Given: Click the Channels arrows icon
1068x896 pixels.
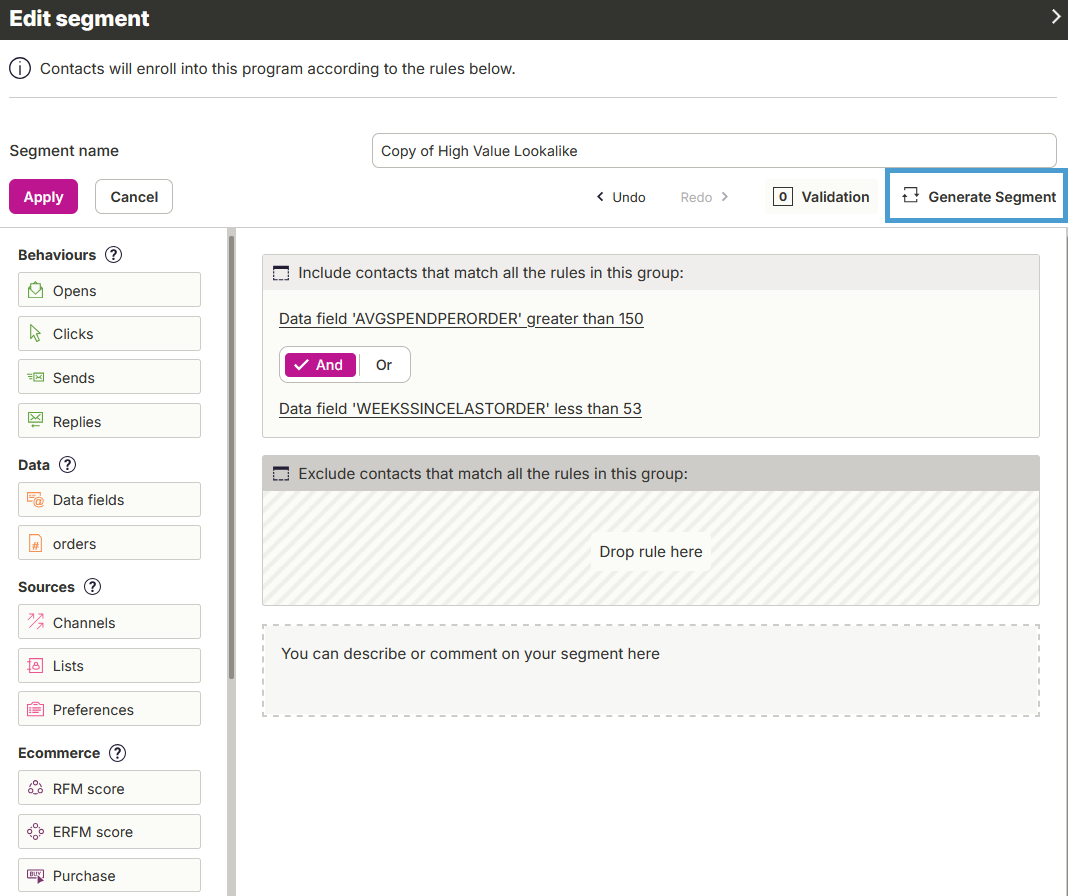Looking at the screenshot, I should [35, 621].
